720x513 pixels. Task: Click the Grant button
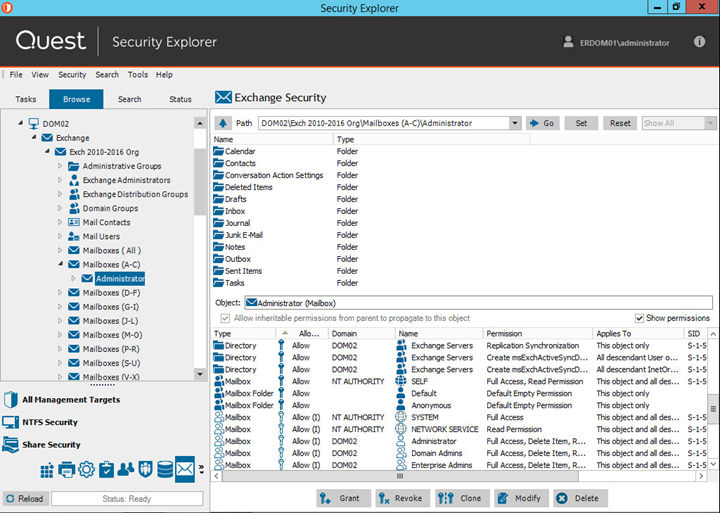coord(343,498)
